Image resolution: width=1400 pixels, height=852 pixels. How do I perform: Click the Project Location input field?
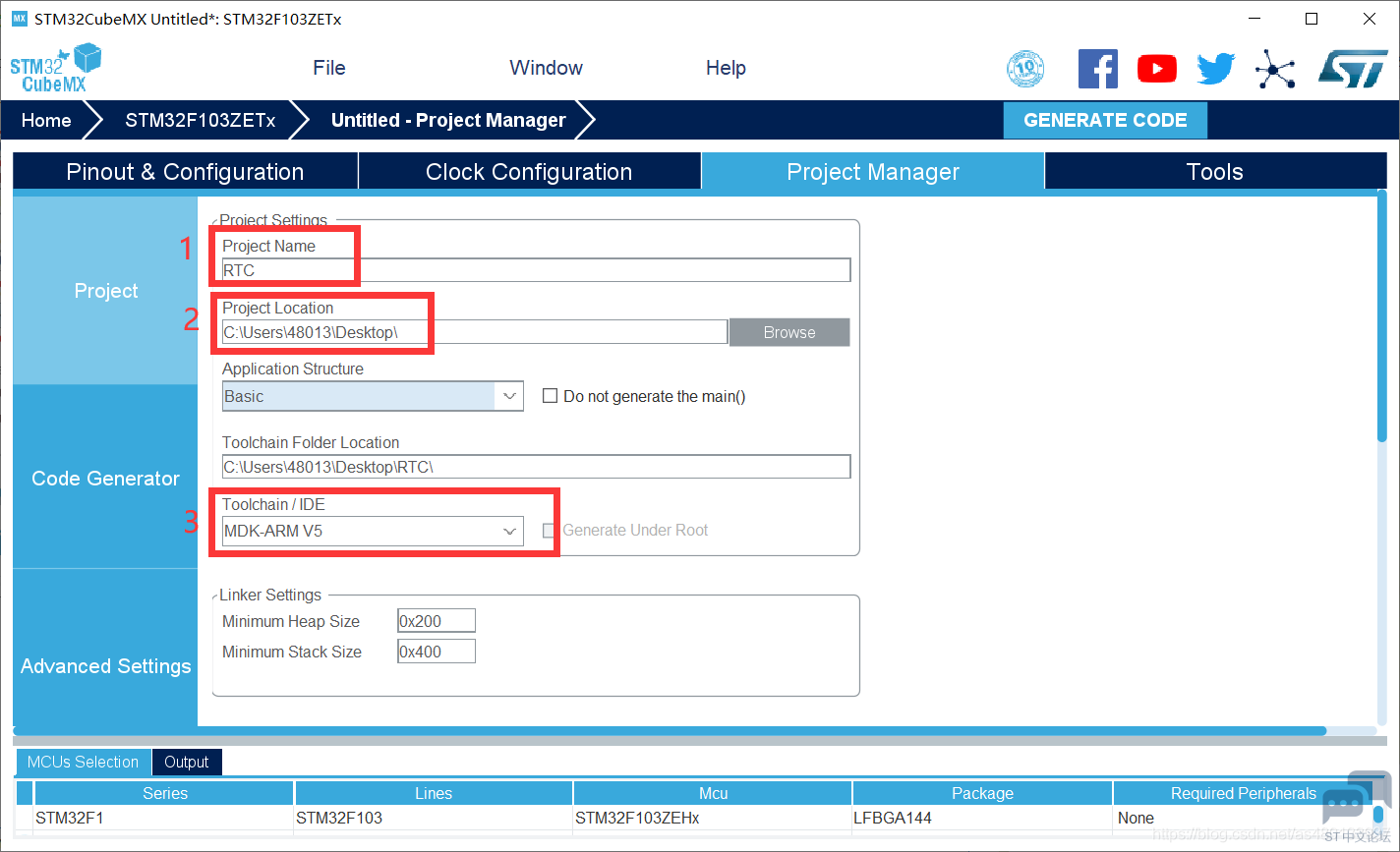pyautogui.click(x=474, y=332)
